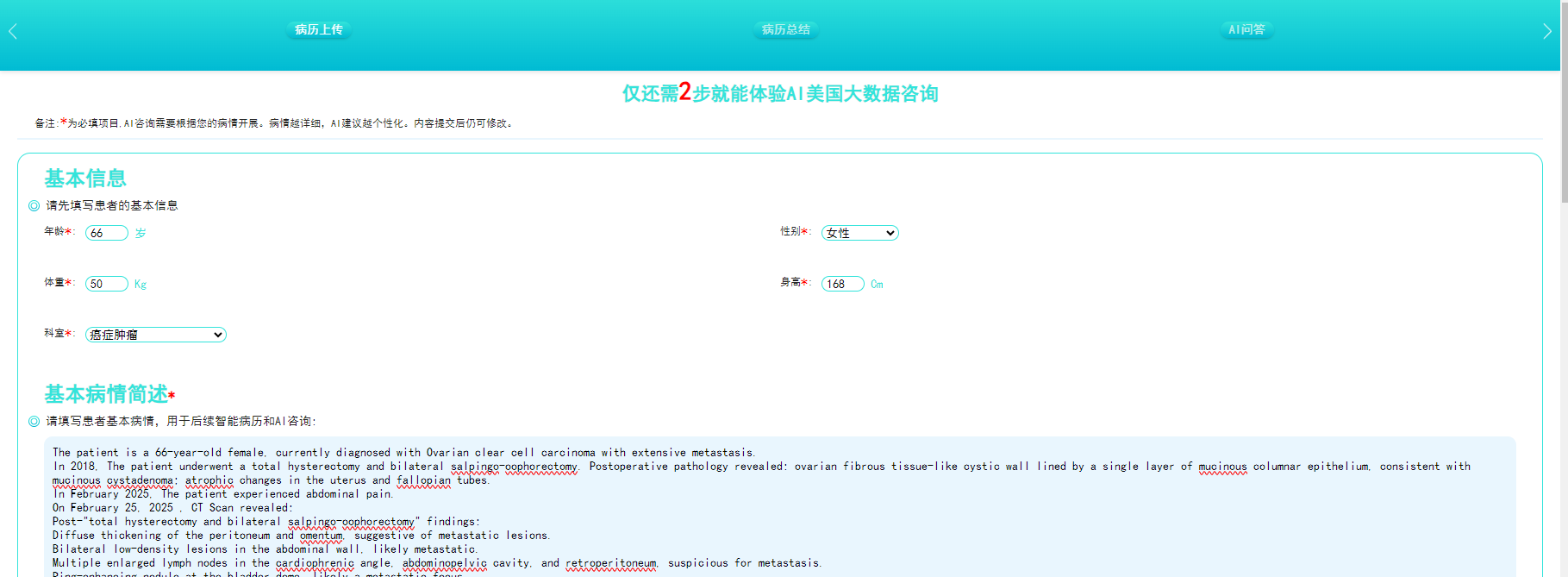Click into the patient condition description textarea
Viewport: 1568px width, 577px height.
coord(780,507)
